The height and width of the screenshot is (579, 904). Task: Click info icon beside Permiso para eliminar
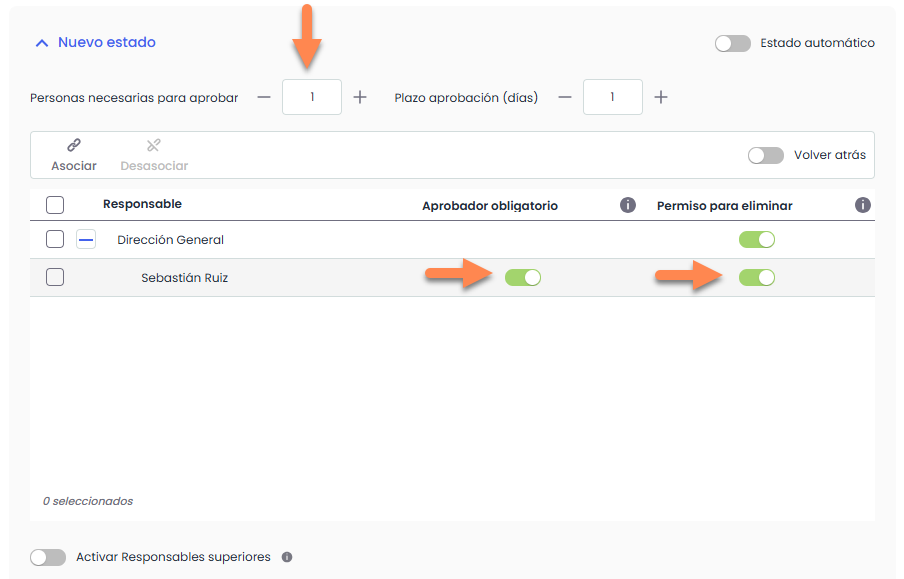(863, 205)
